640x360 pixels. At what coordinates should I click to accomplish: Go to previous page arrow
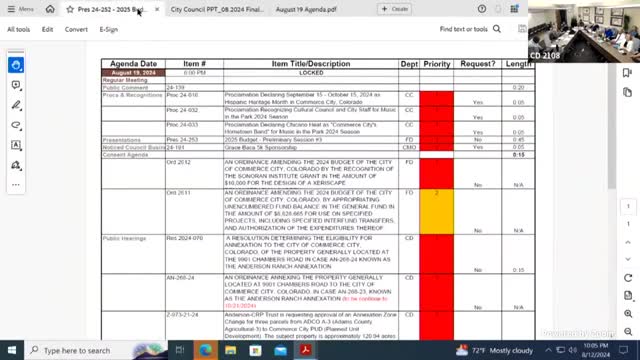click(628, 242)
